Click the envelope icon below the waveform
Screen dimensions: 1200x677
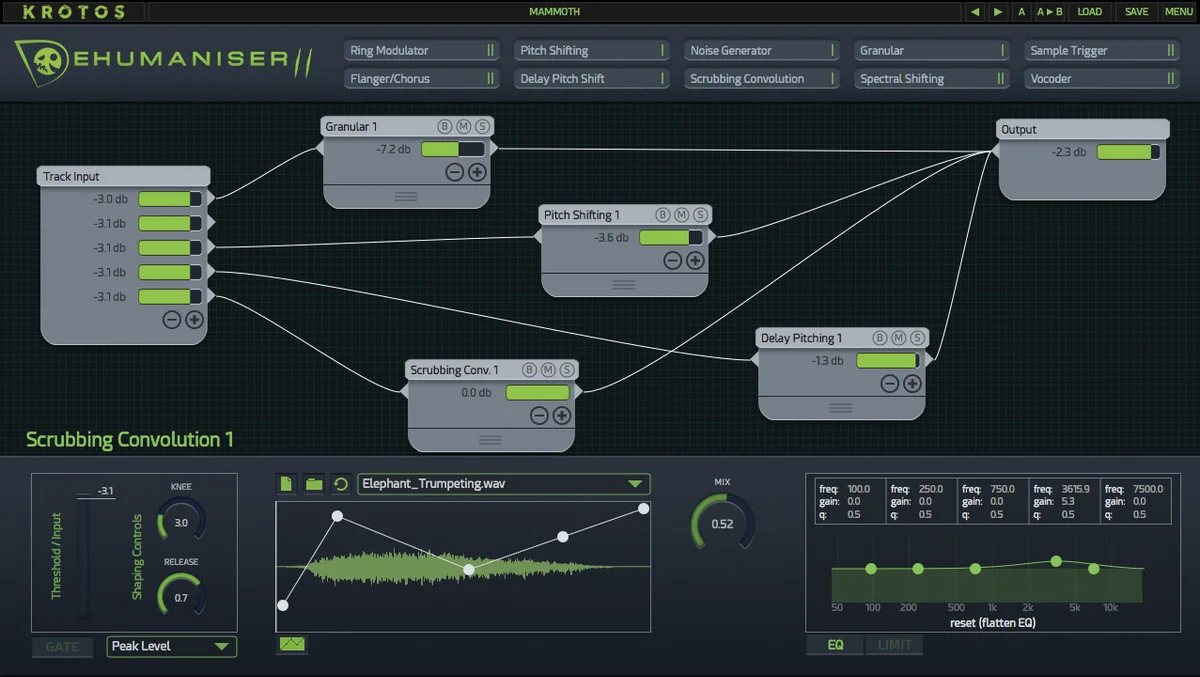292,645
